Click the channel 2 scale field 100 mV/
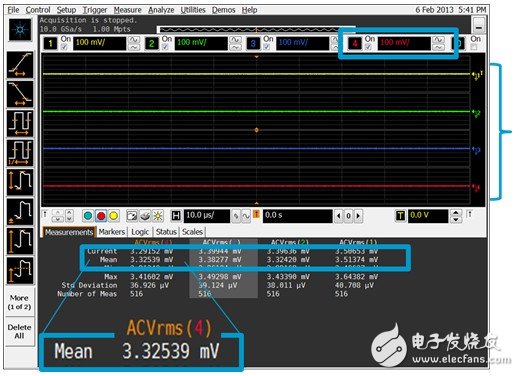This screenshot has width=519, height=376. [x=201, y=43]
